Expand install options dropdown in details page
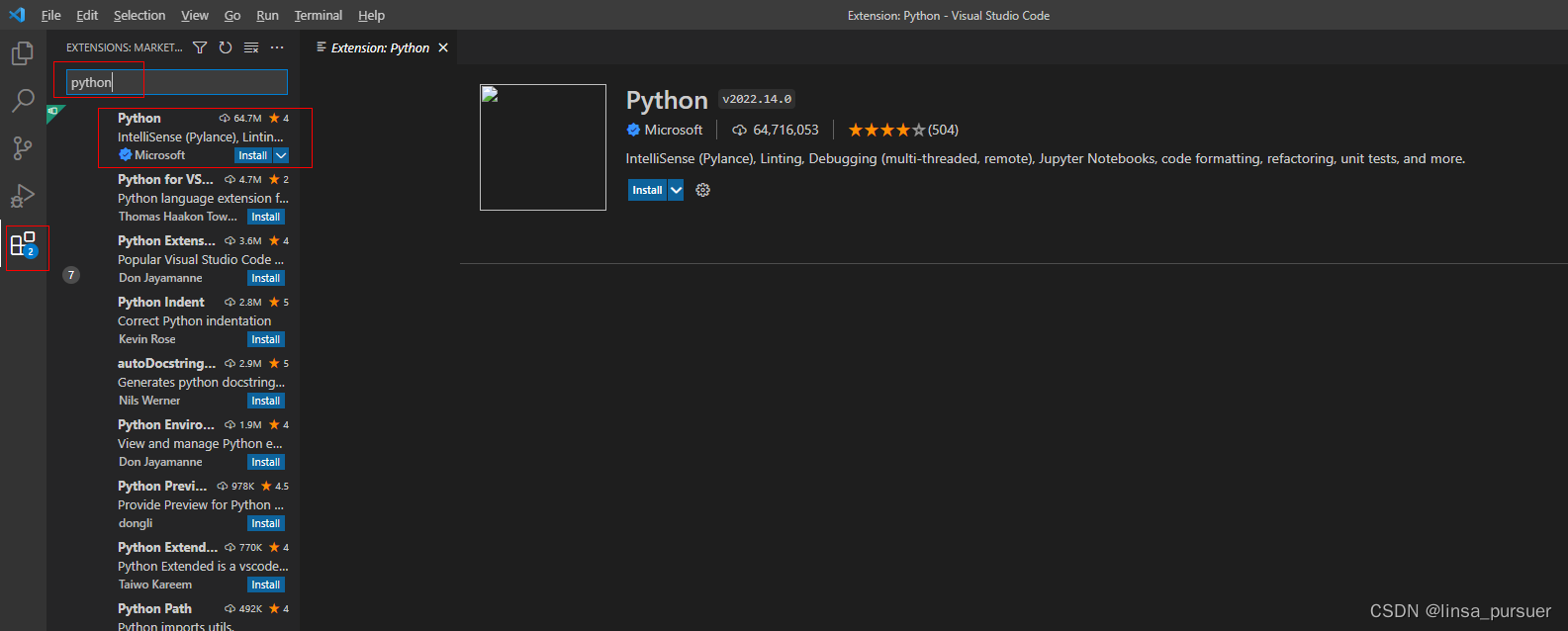Screen dimensions: 1568x631 click(x=676, y=190)
